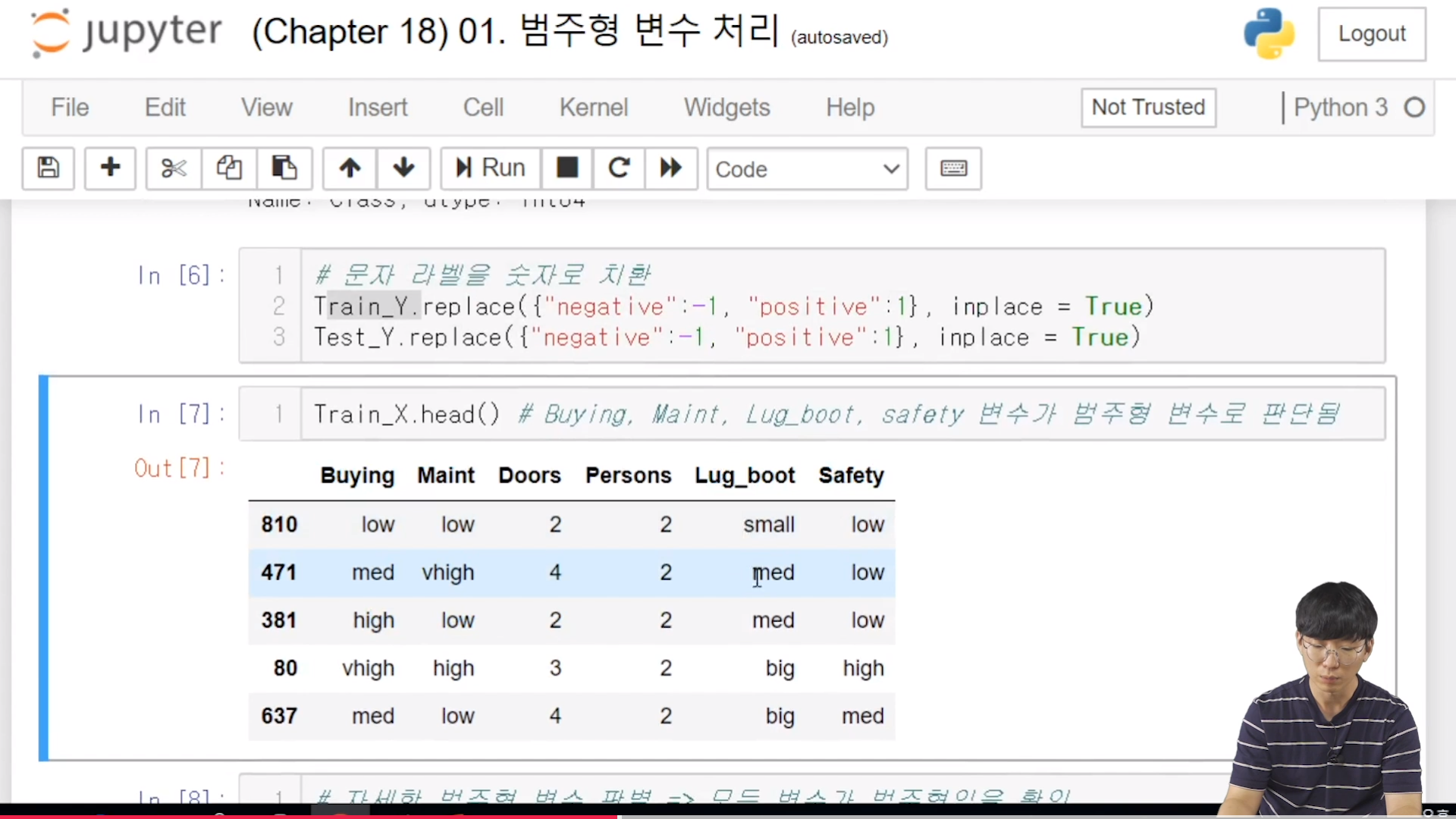Restart the kernel with circular arrow icon
Image resolution: width=1456 pixels, height=819 pixels.
pos(619,168)
